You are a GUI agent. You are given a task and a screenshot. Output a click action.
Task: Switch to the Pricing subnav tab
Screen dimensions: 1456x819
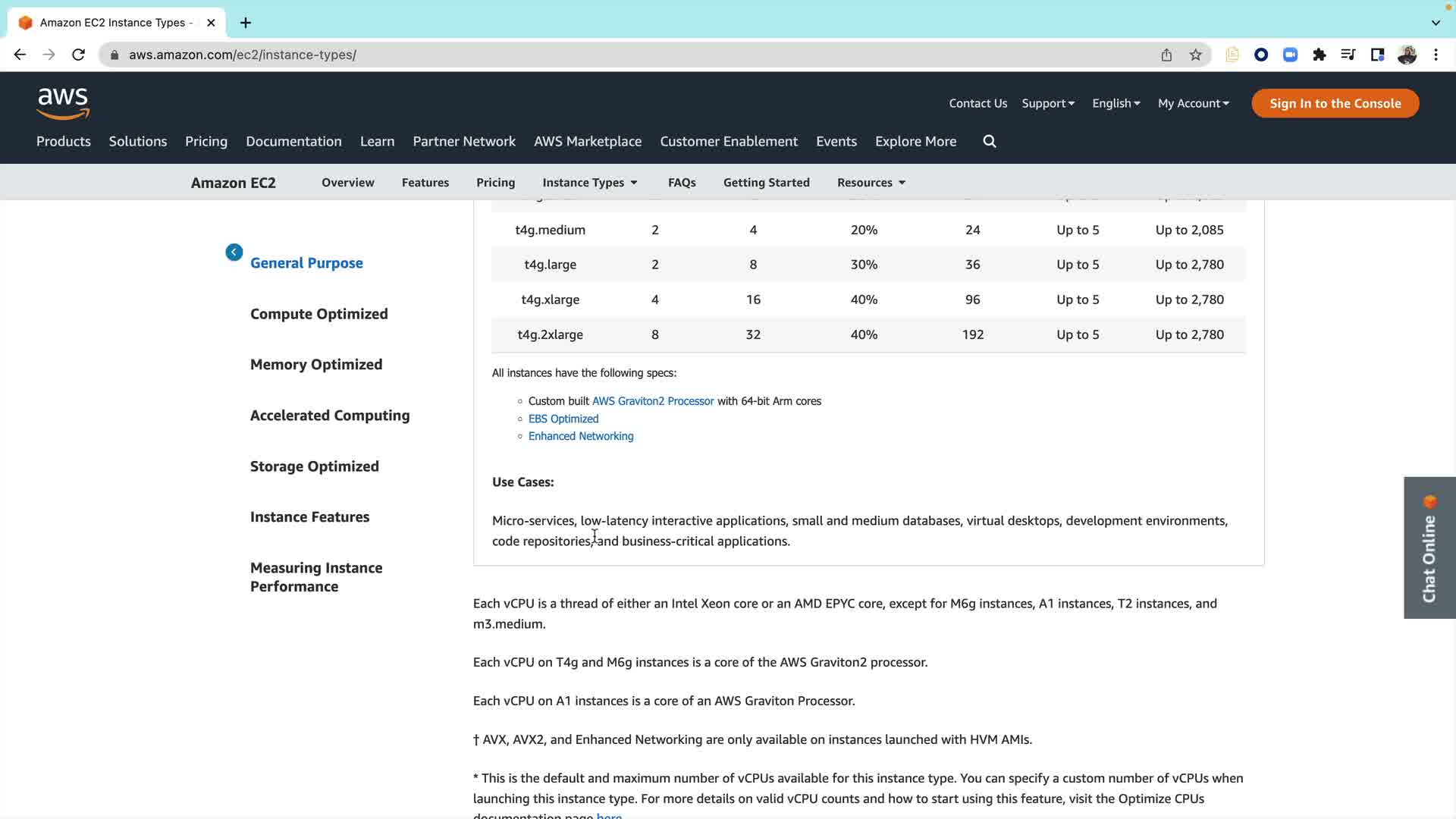click(x=495, y=182)
